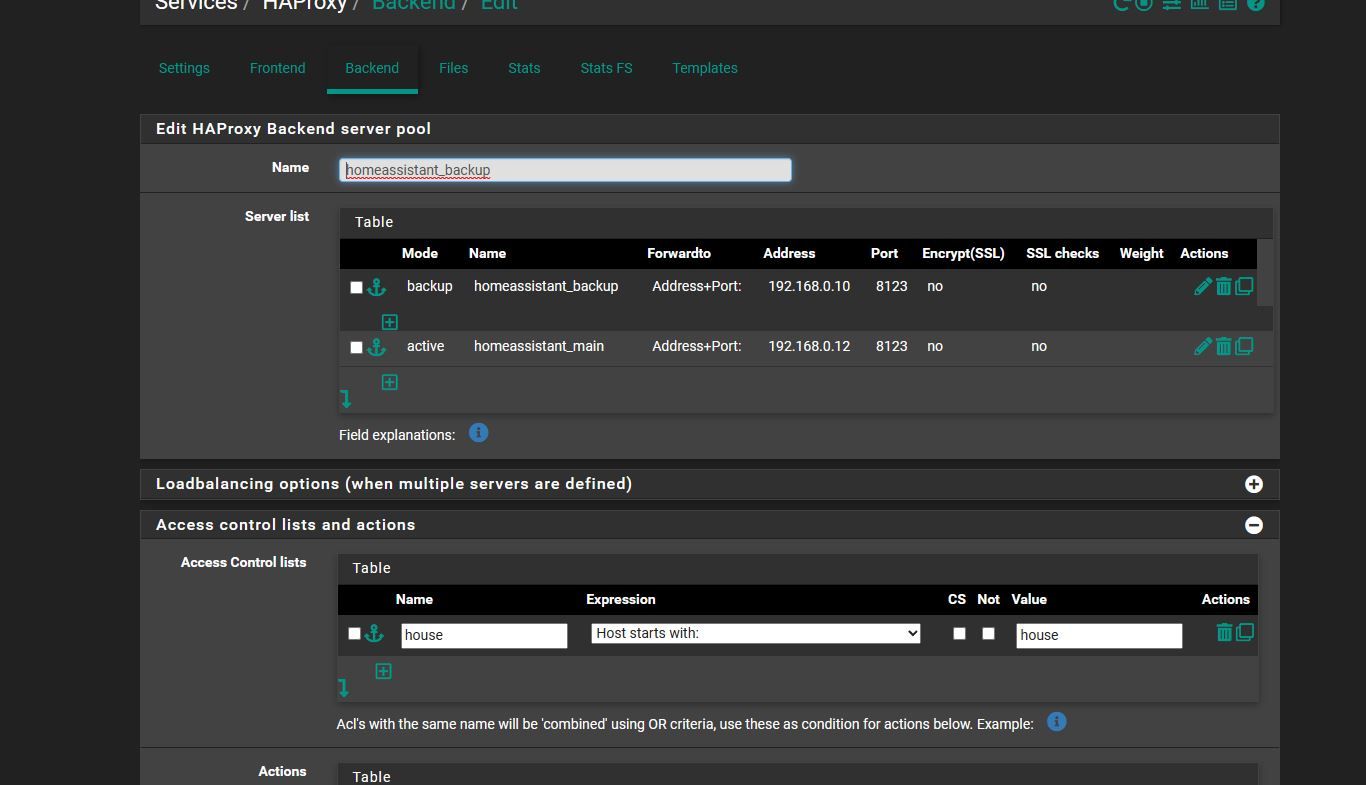Click homeassistant_main name in server list
Viewport: 1366px width, 785px height.
tap(539, 346)
